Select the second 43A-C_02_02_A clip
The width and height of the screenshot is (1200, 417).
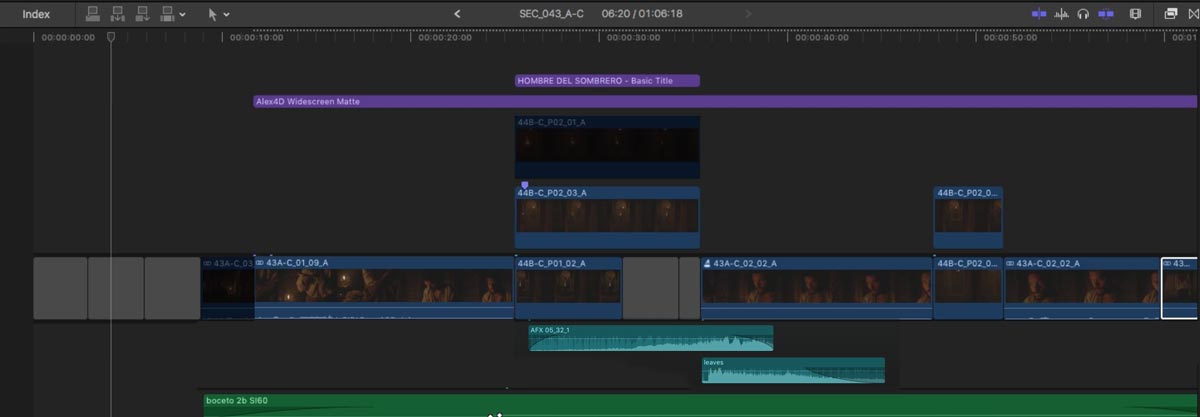click(x=1082, y=288)
